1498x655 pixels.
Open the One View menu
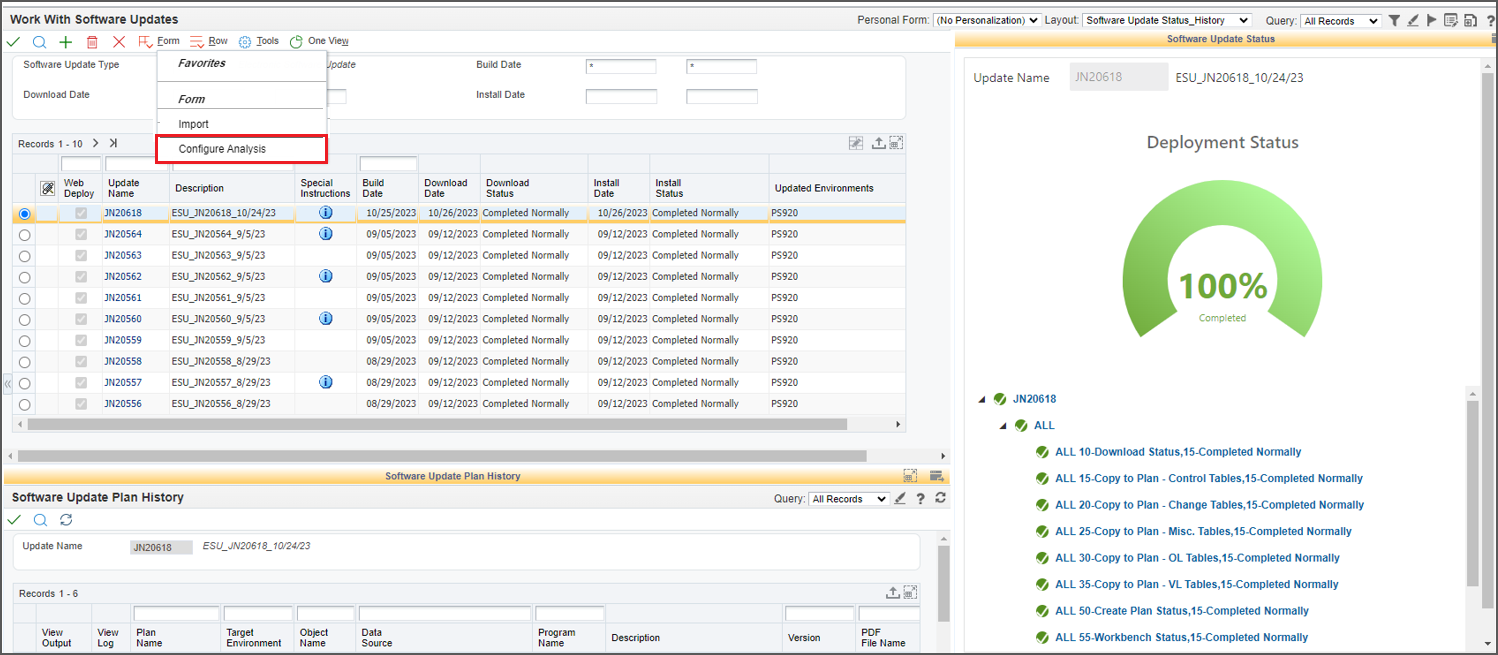(x=319, y=41)
